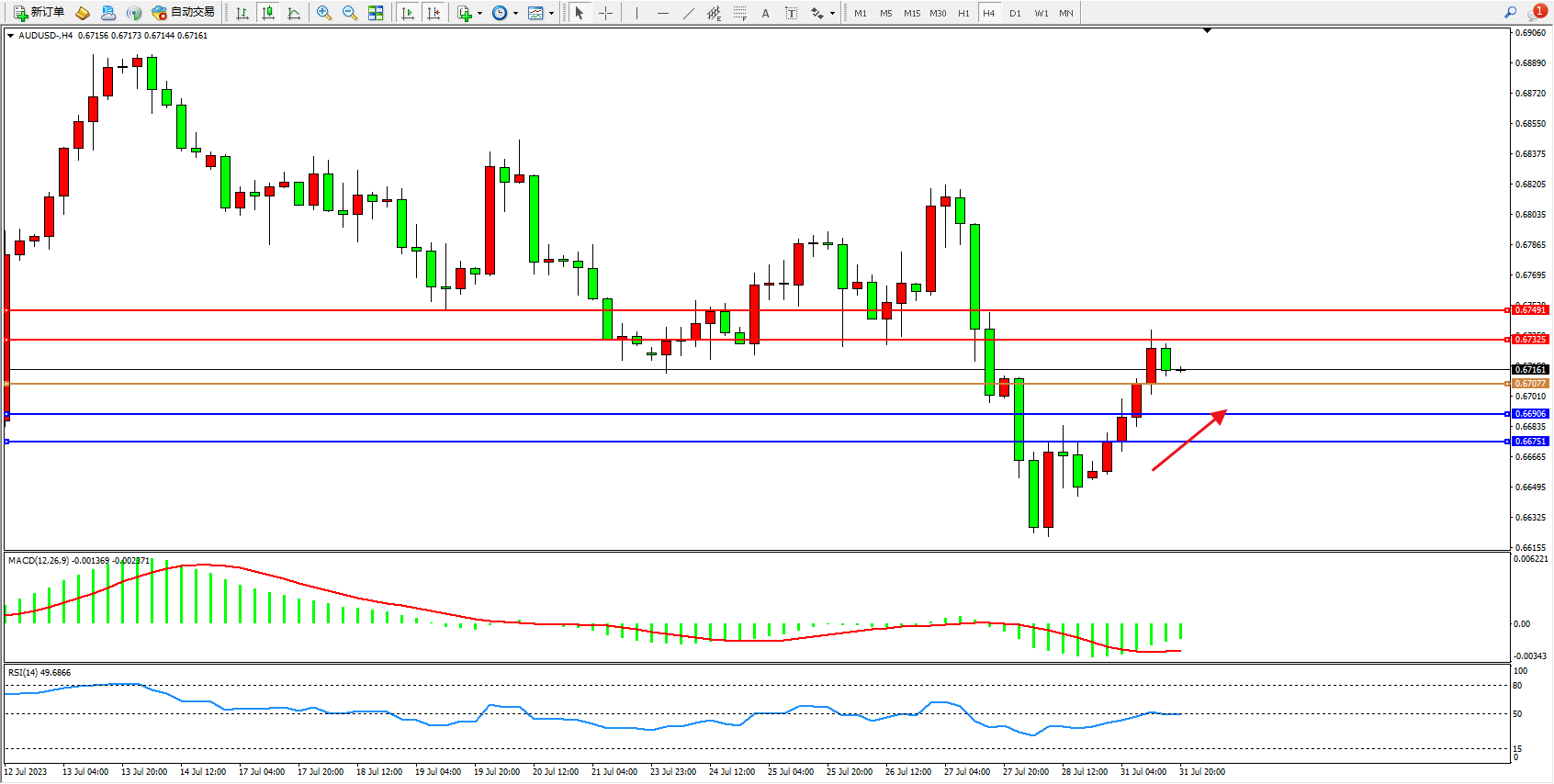Select the M15 timeframe

pos(911,13)
